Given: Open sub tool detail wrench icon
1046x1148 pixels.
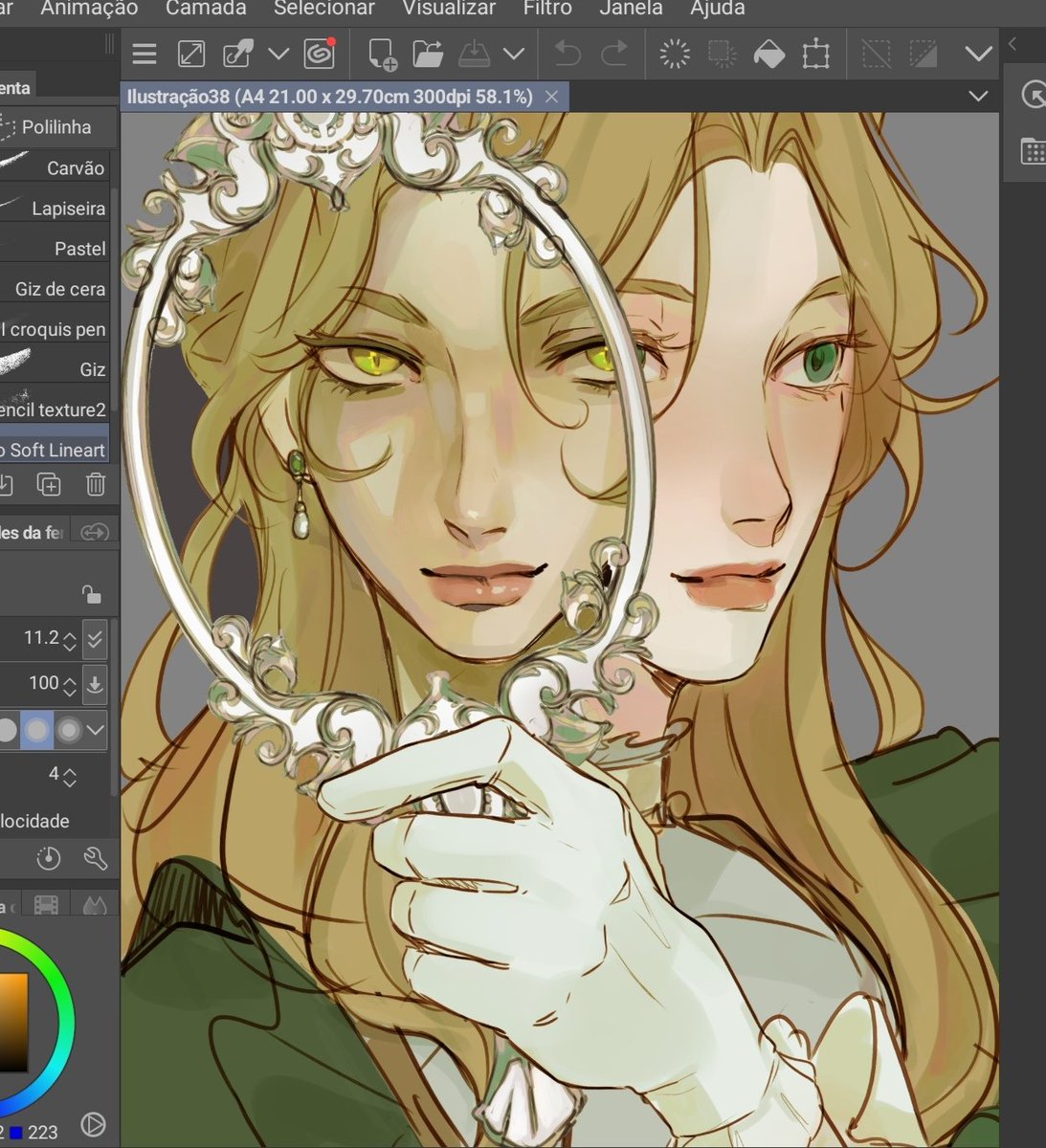Looking at the screenshot, I should click(x=96, y=858).
